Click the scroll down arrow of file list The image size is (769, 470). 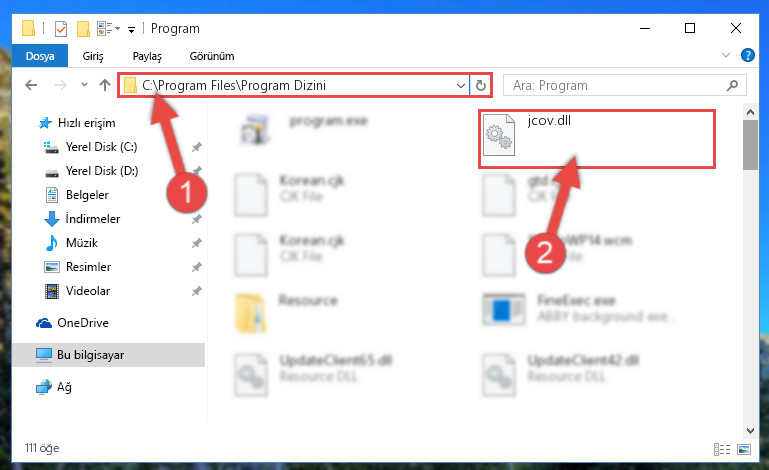click(x=750, y=430)
